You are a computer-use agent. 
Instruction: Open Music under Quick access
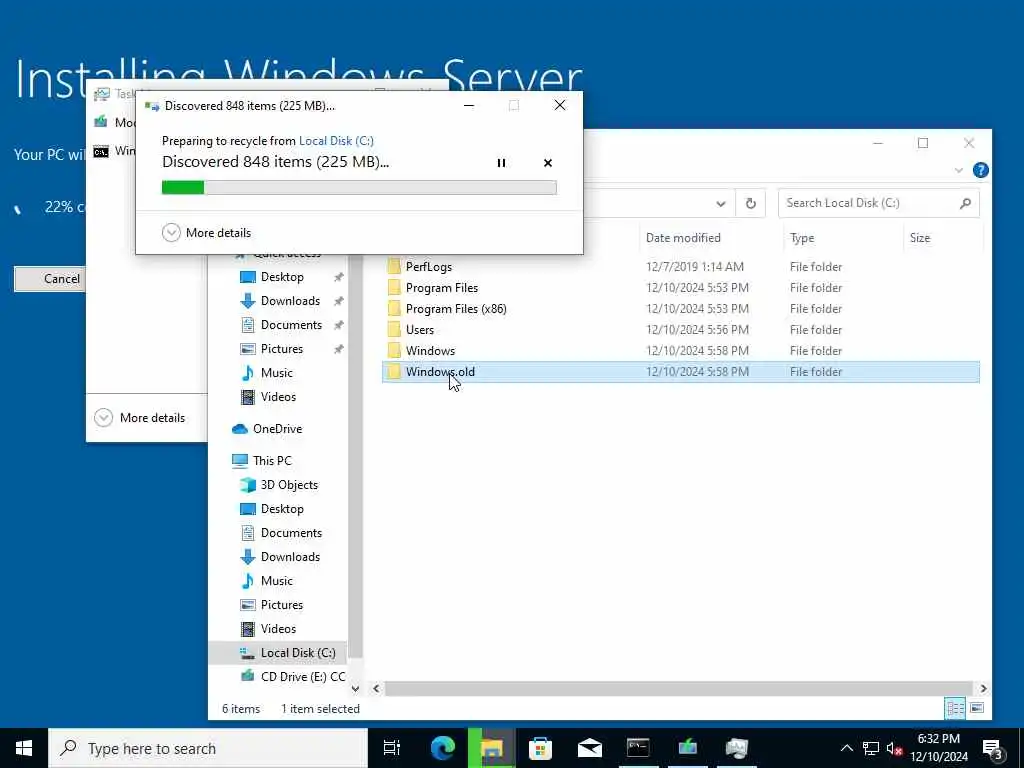276,373
